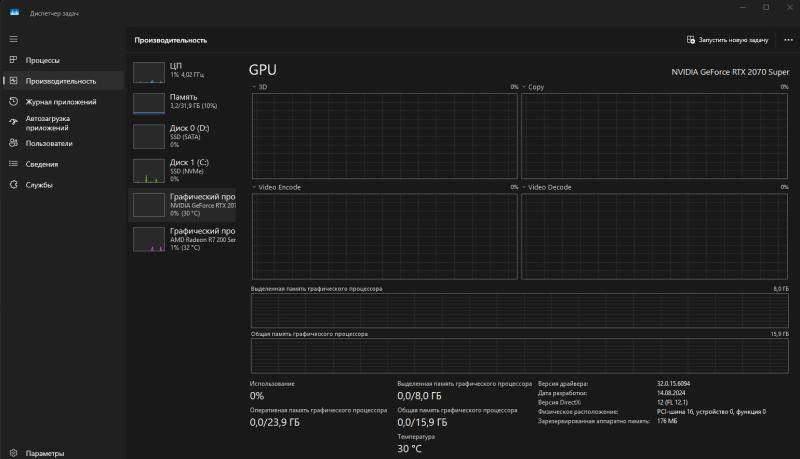Select the AMD Radeon R7 GPU item
The image size is (800, 459).
pyautogui.click(x=182, y=239)
